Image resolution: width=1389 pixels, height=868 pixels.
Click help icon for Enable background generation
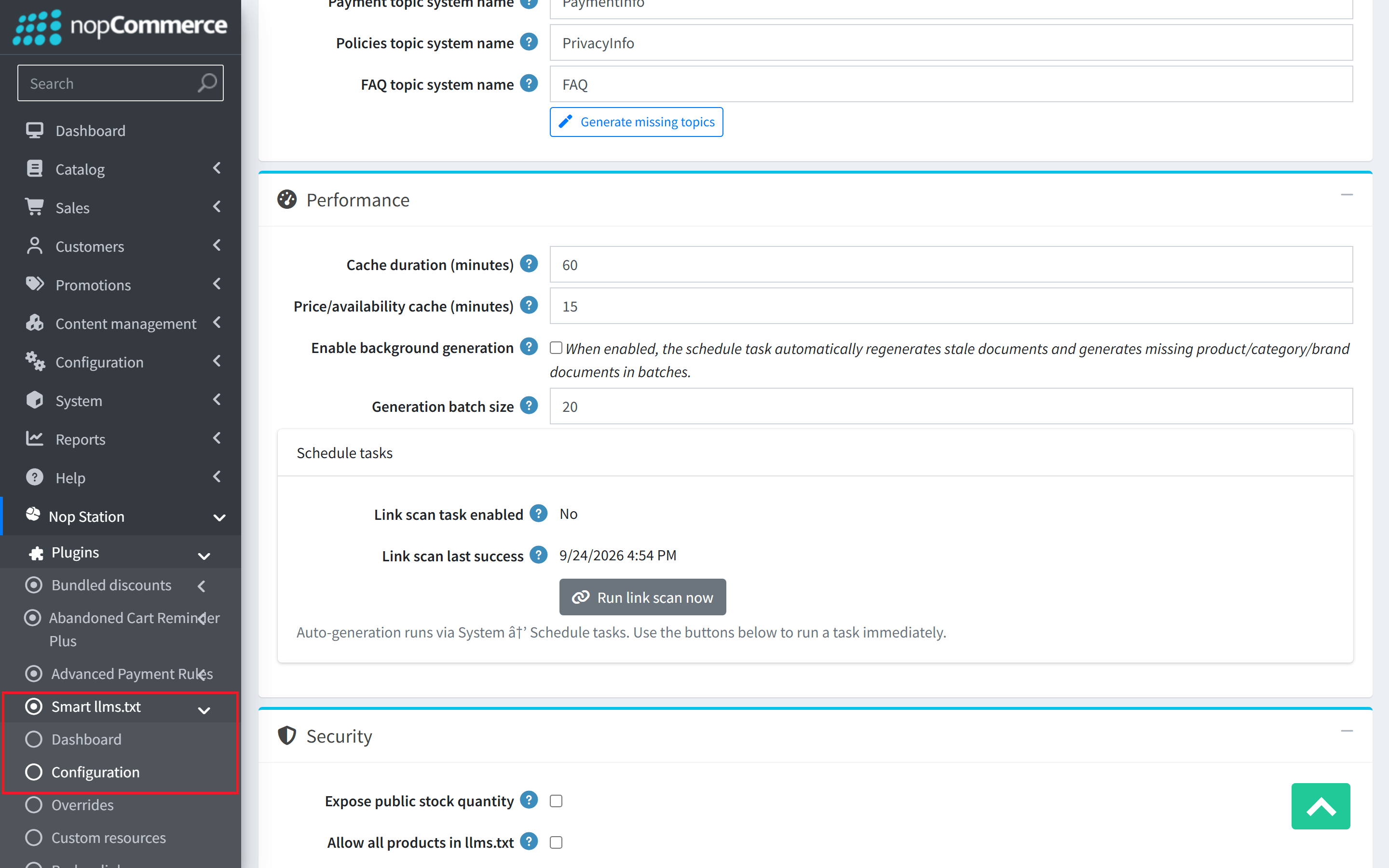pos(529,347)
